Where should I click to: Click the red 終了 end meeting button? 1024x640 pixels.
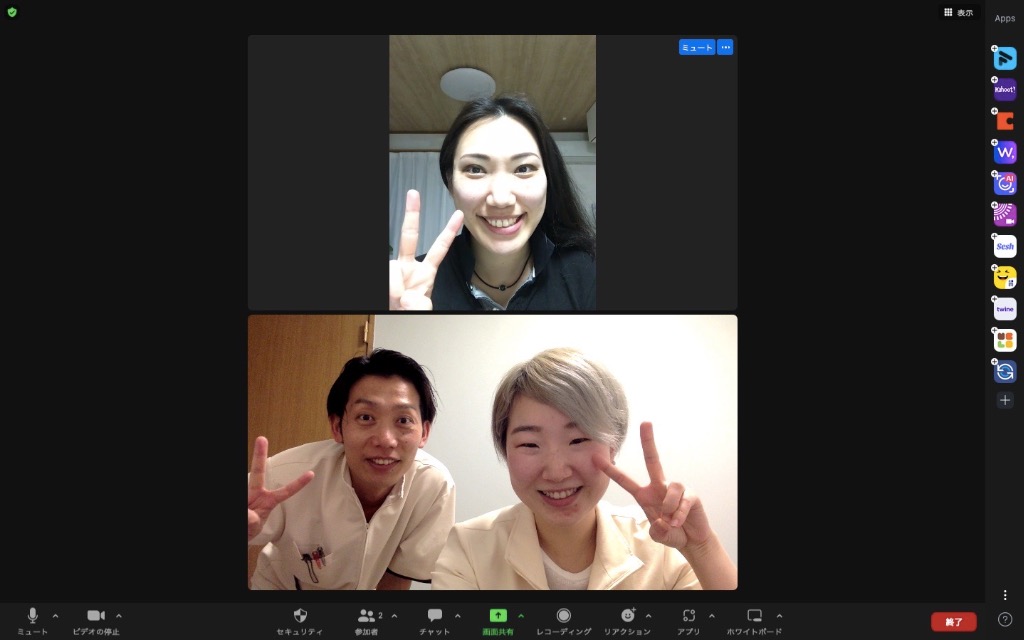click(x=953, y=622)
